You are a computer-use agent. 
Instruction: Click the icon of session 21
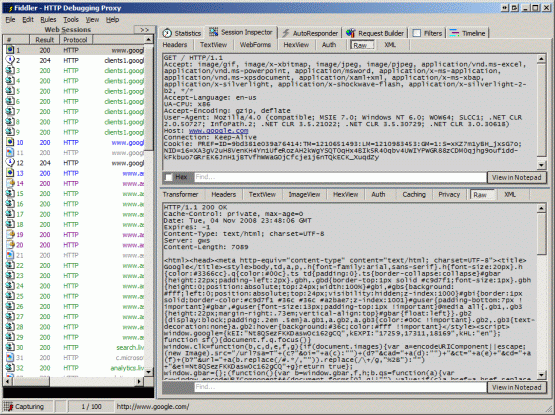click(10, 255)
